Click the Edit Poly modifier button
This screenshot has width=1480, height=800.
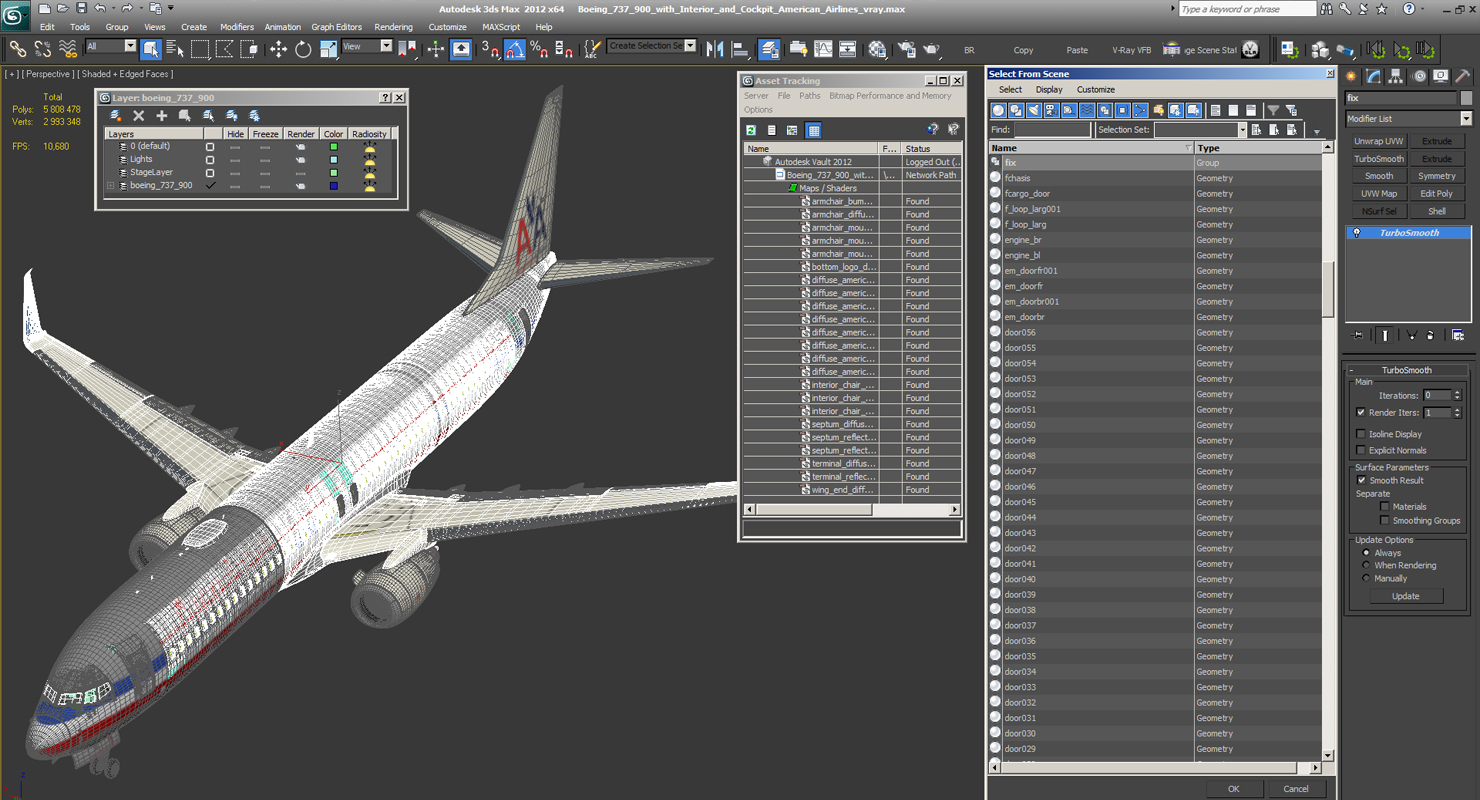point(1437,194)
